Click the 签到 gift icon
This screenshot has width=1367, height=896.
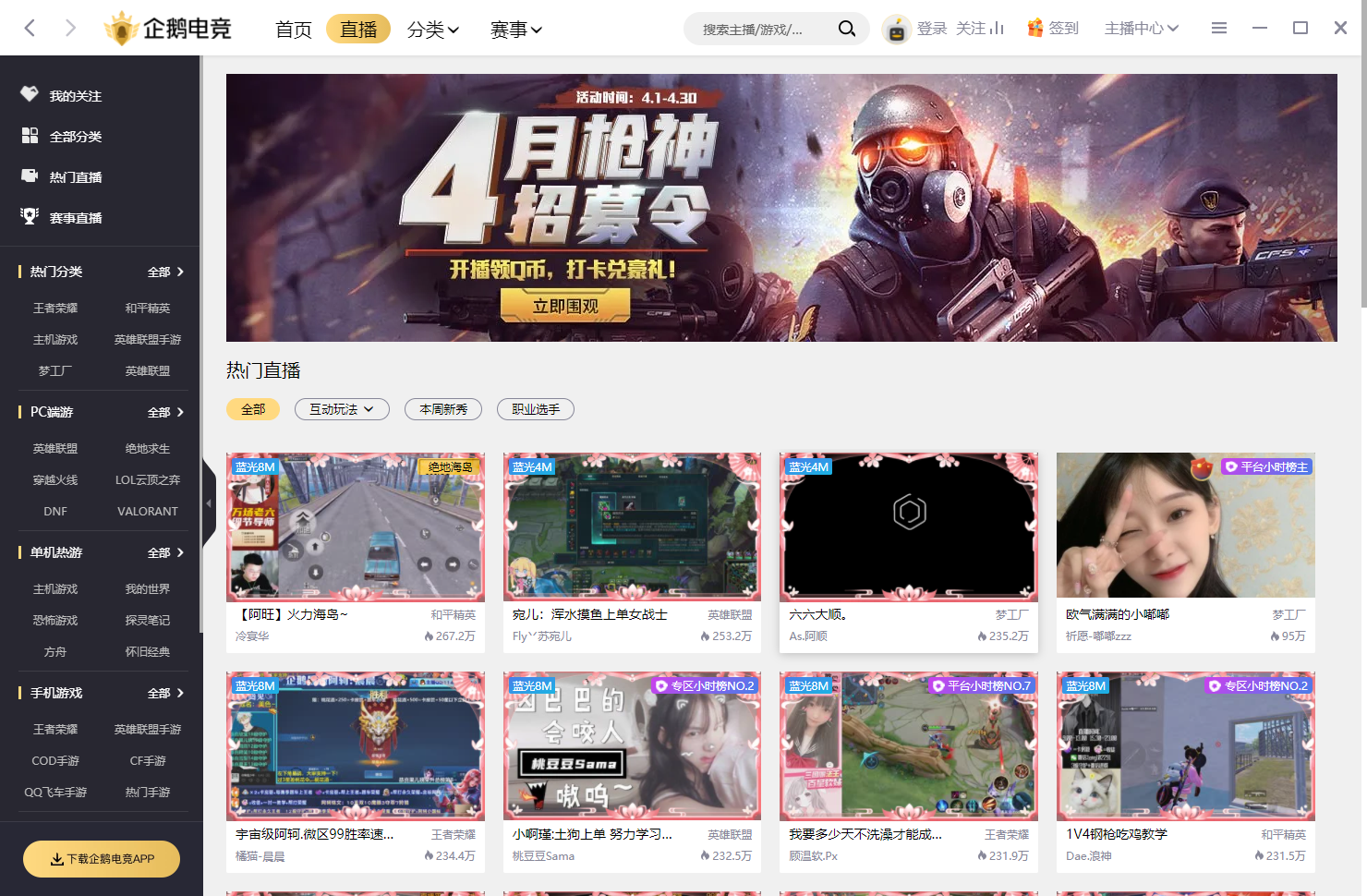coord(1035,29)
